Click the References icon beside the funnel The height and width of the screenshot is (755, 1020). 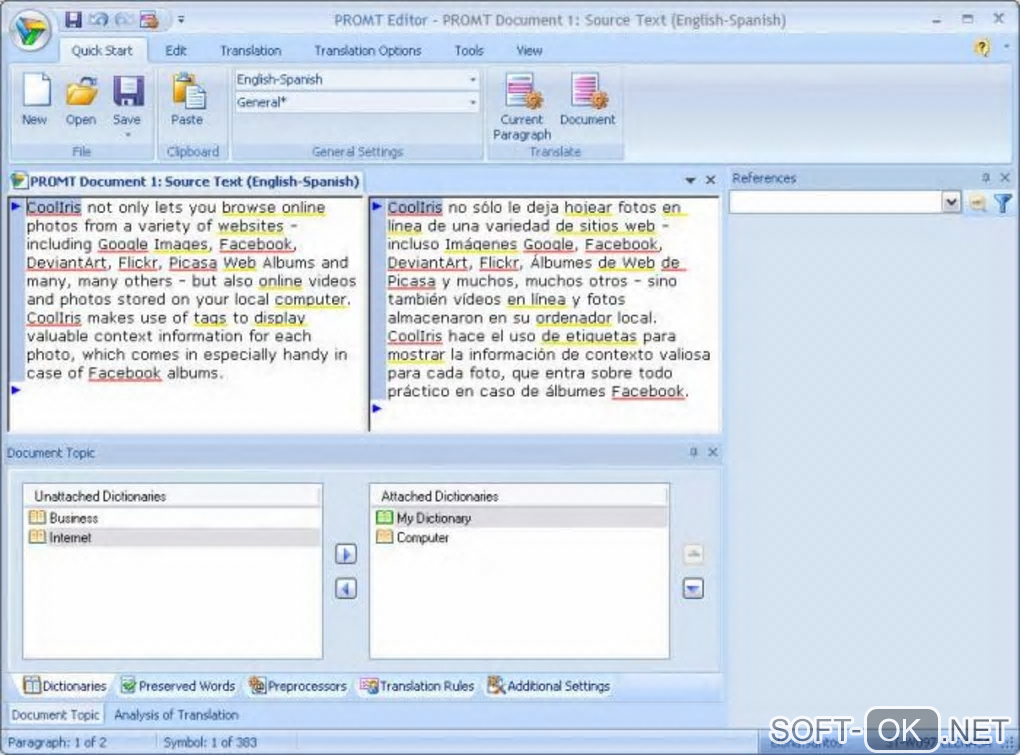tap(977, 204)
